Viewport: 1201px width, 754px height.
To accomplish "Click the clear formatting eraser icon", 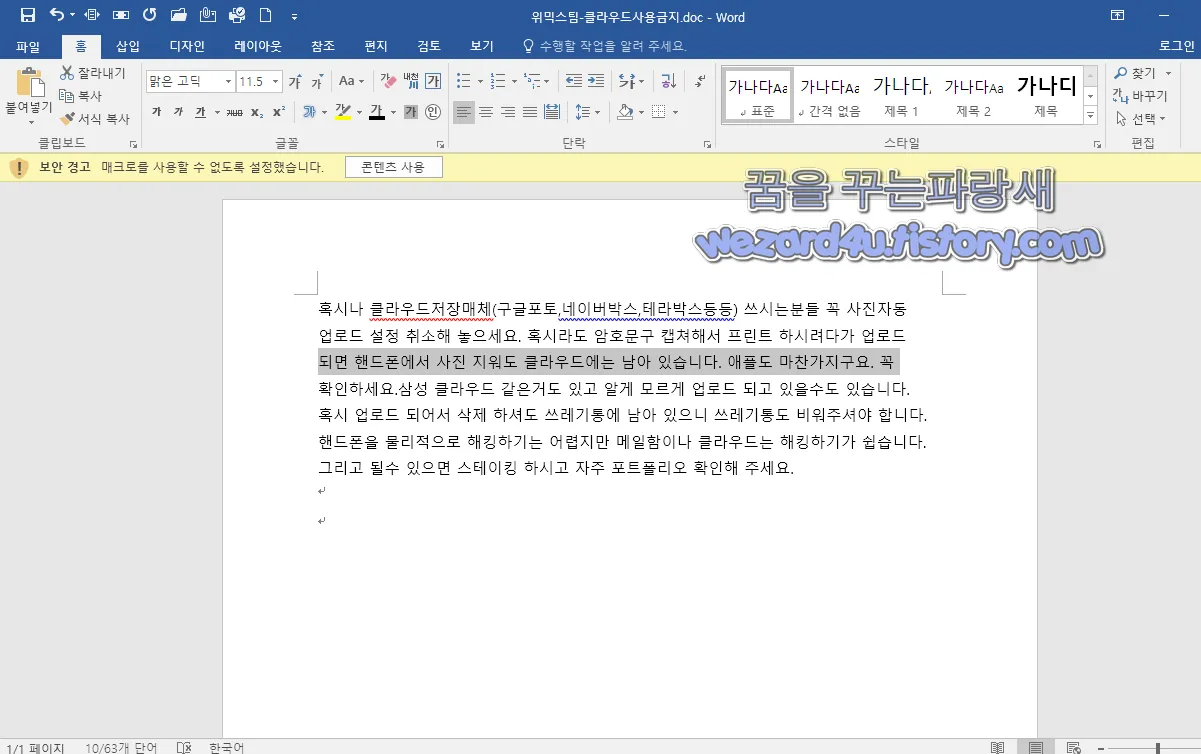I will click(x=389, y=81).
